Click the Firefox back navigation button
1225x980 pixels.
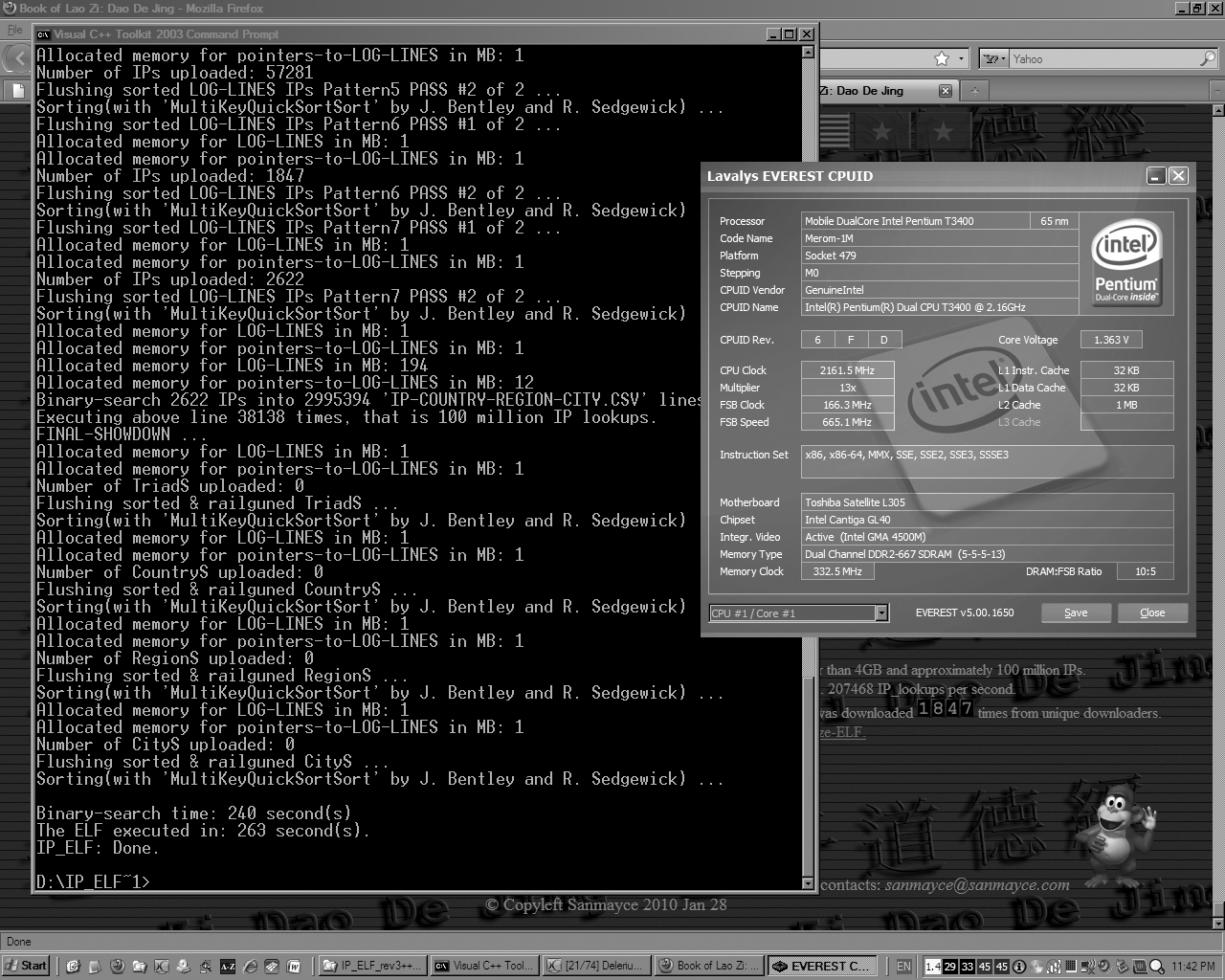[x=18, y=58]
